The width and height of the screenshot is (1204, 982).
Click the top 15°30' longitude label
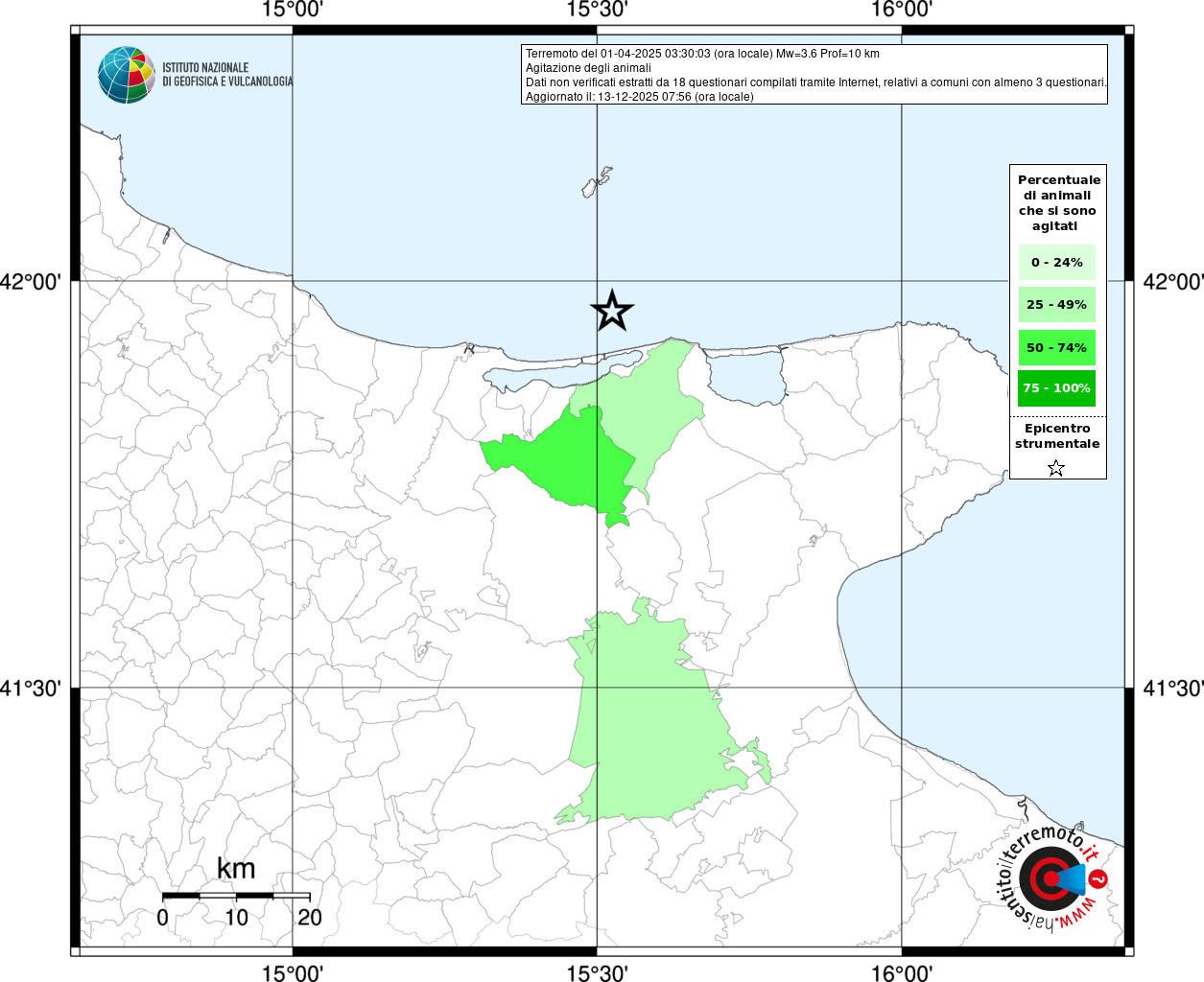(597, 10)
